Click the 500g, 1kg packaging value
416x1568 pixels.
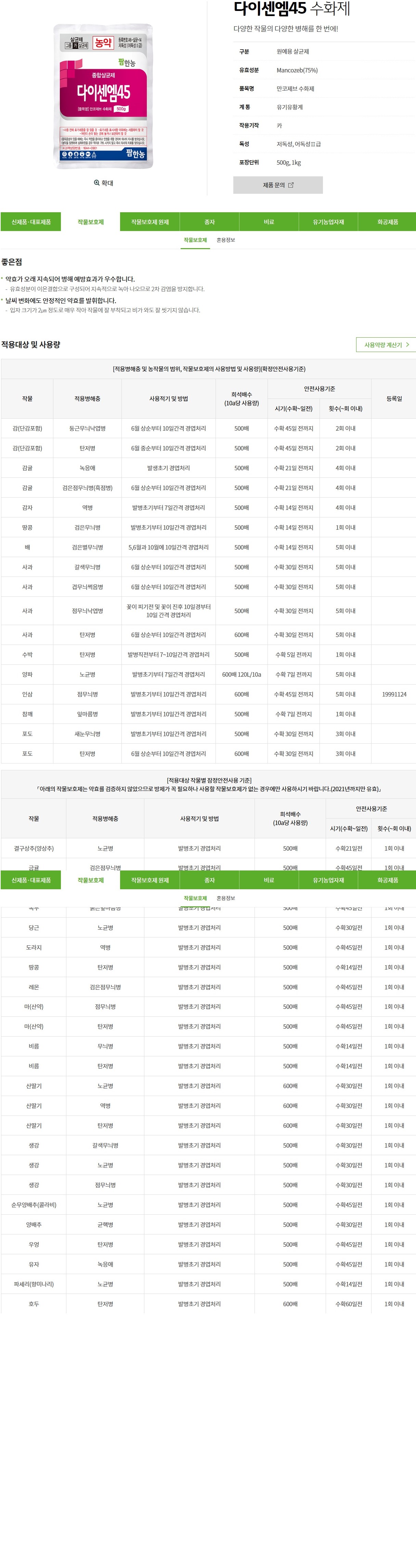tap(289, 163)
